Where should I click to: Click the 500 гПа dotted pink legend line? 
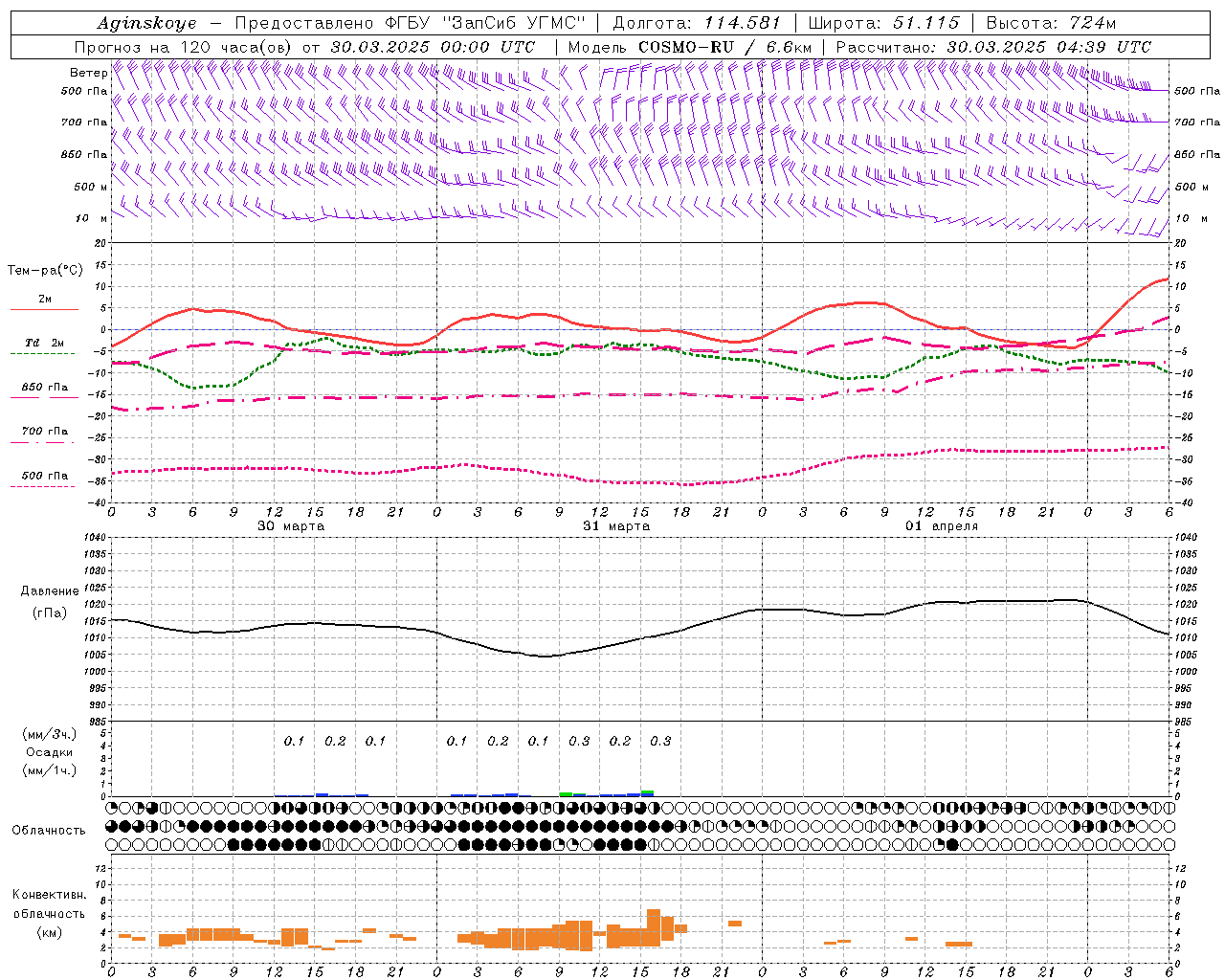(44, 487)
